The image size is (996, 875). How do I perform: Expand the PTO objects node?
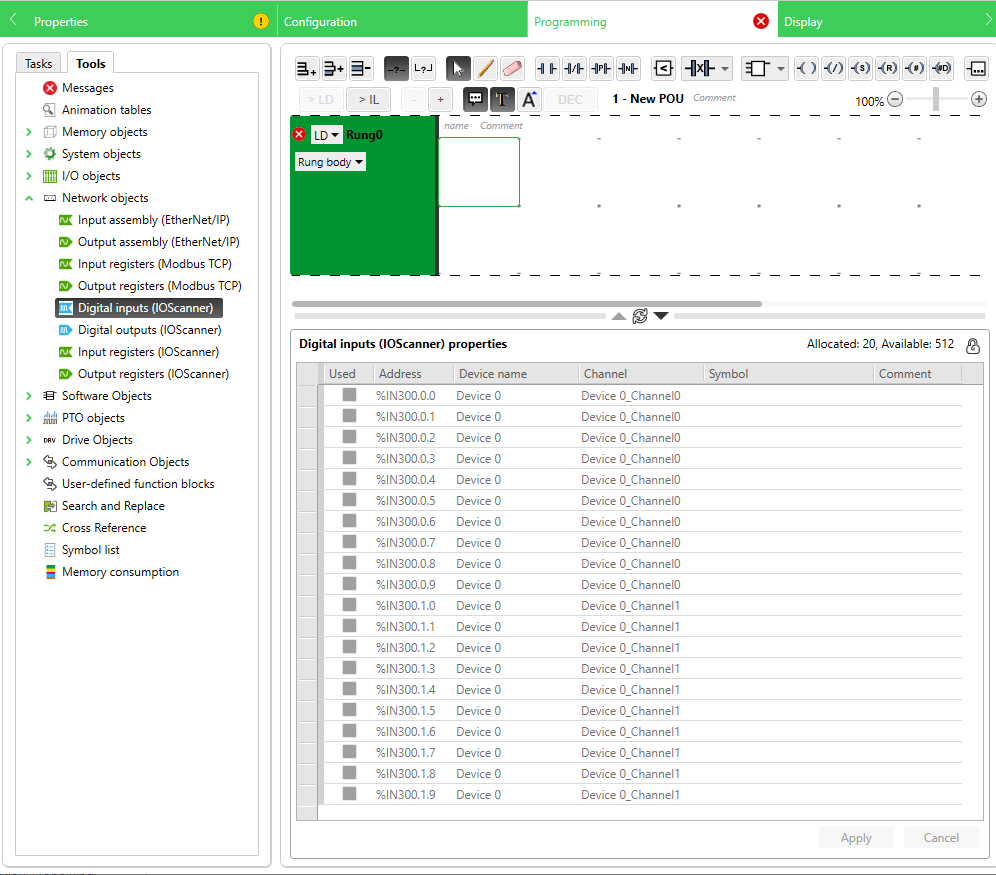point(29,418)
